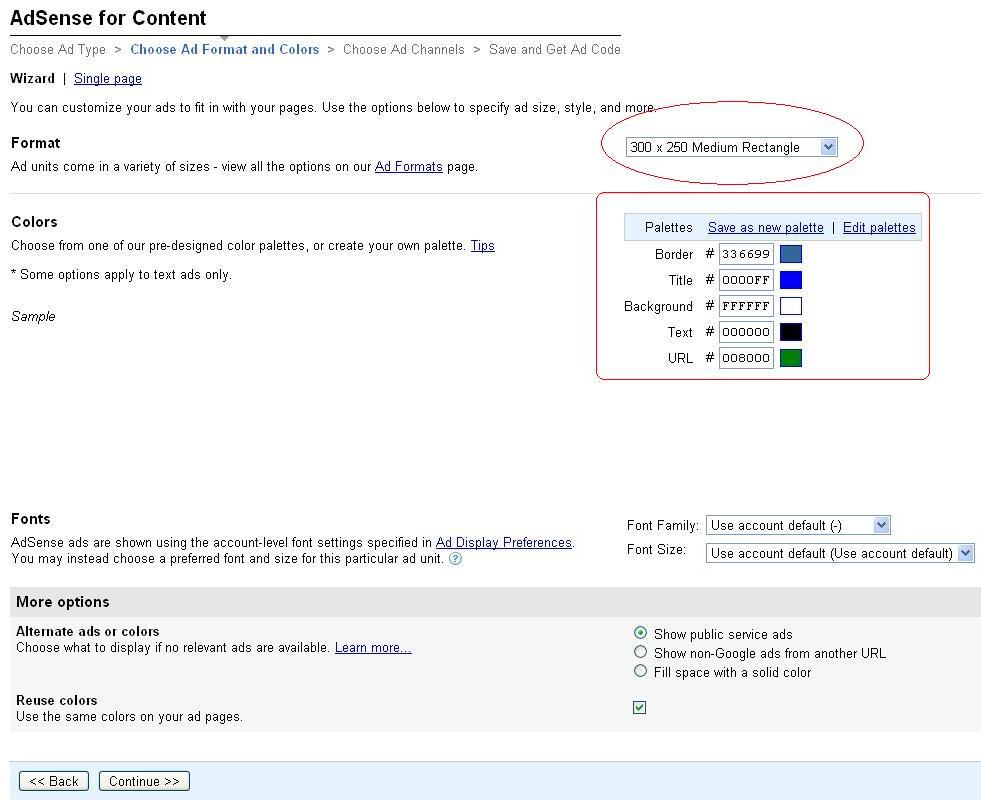
Task: Click the Border color swatch
Action: pos(791,254)
